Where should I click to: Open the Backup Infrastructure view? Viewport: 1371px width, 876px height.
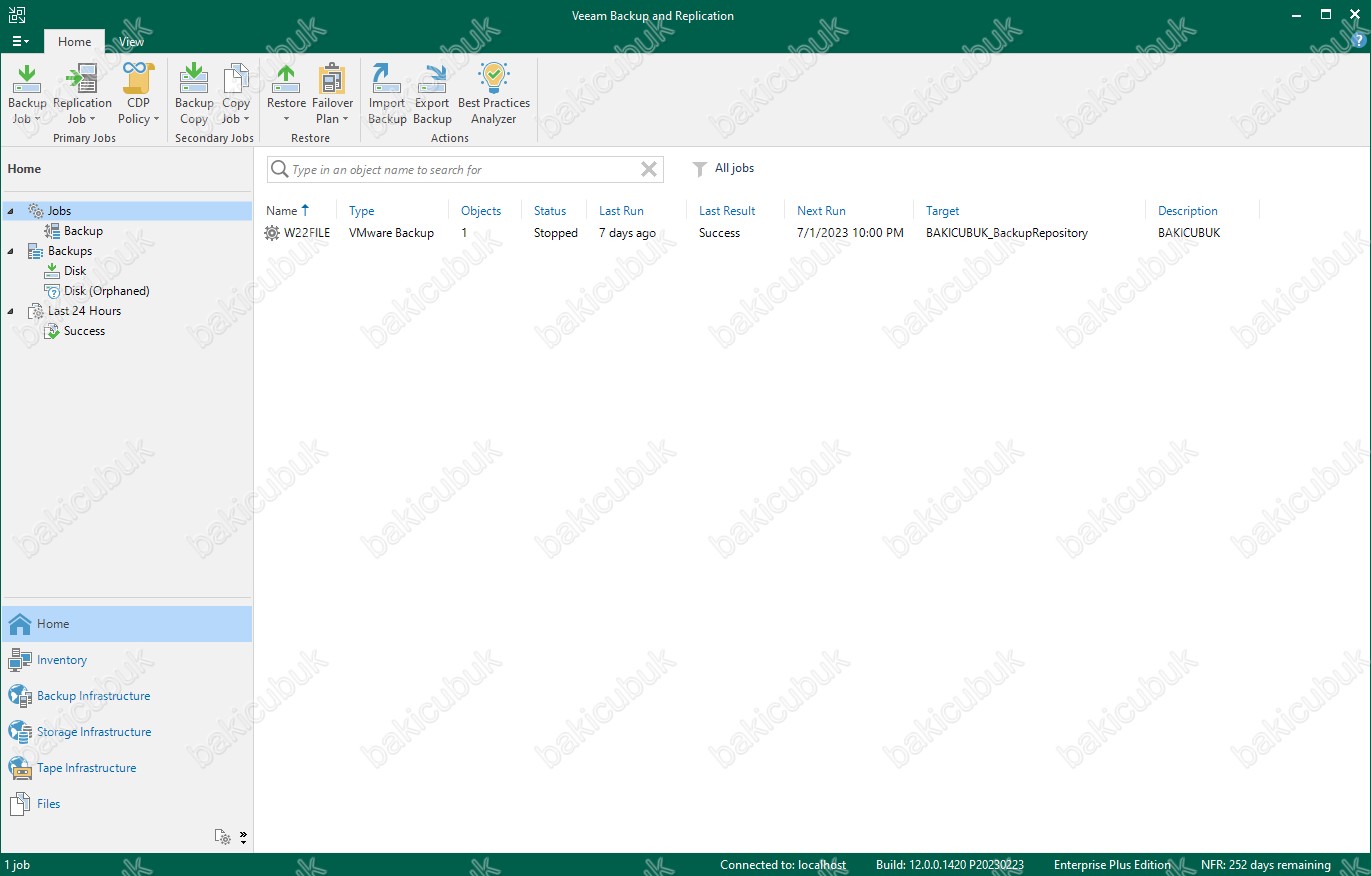pyautogui.click(x=126, y=696)
